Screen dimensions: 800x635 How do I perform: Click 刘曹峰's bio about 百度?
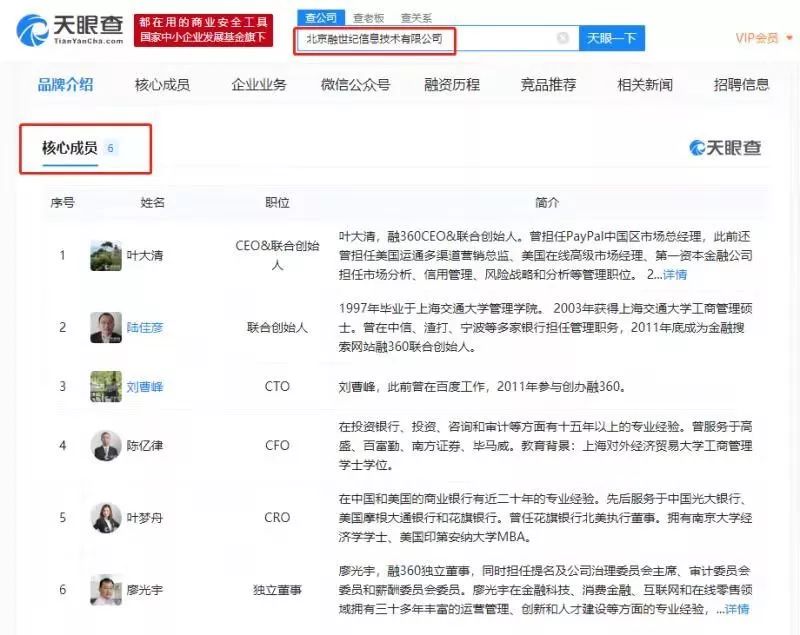(482, 387)
